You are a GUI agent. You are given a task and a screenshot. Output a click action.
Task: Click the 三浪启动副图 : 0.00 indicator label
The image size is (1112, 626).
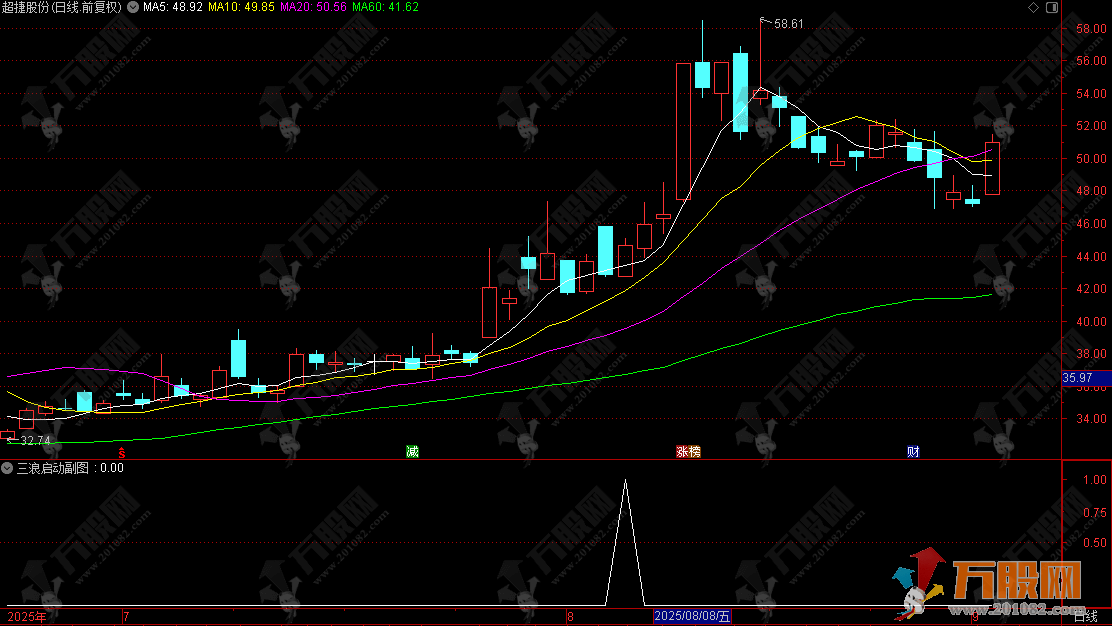pyautogui.click(x=70, y=468)
